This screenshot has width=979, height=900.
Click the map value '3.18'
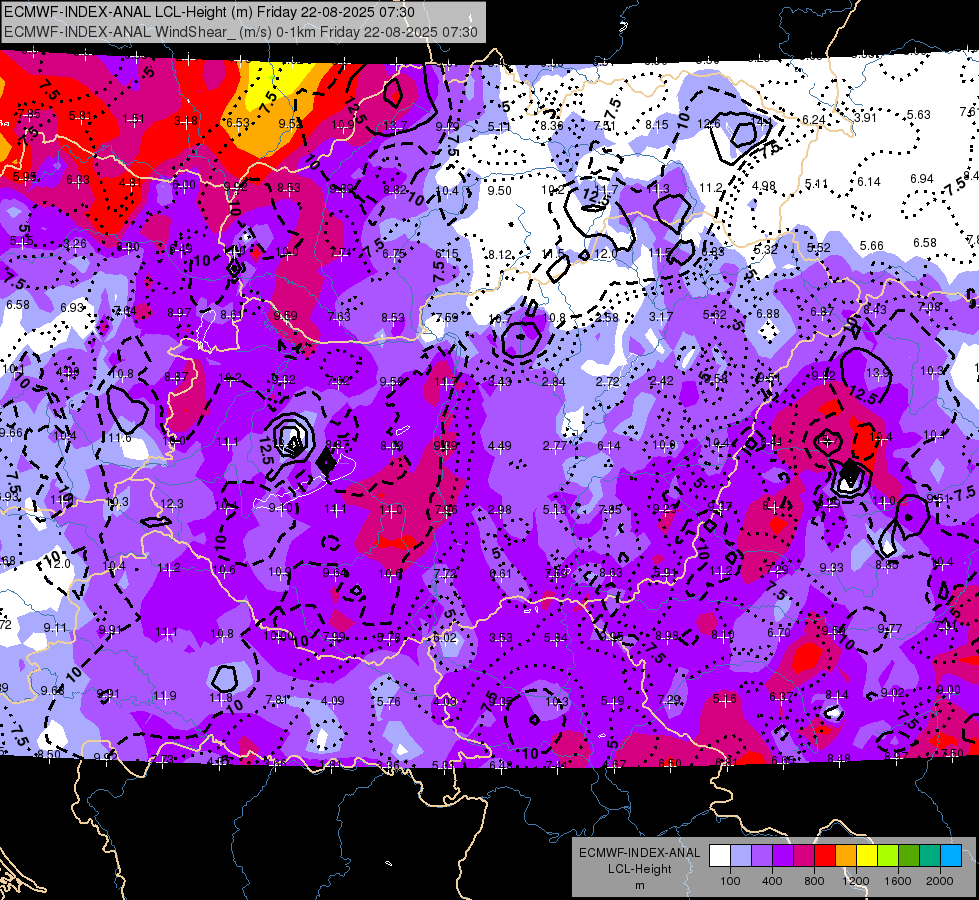coord(186,121)
